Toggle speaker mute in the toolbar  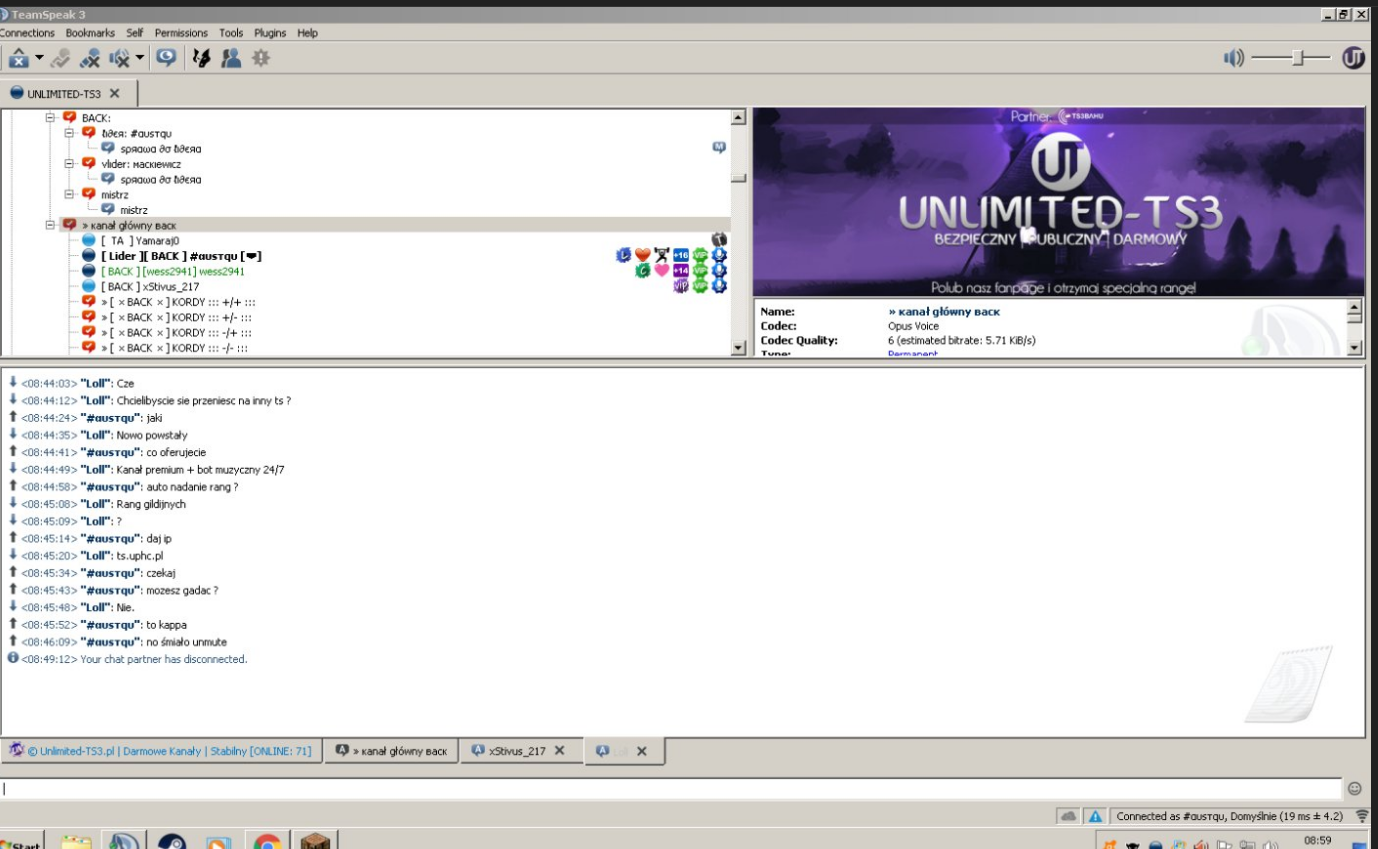tap(121, 59)
